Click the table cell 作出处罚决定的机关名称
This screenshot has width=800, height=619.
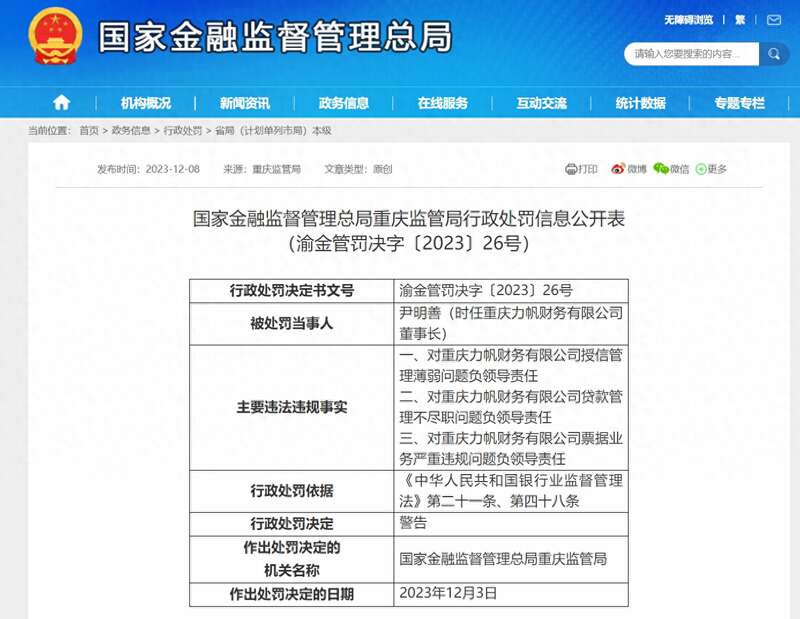pyautogui.click(x=292, y=559)
